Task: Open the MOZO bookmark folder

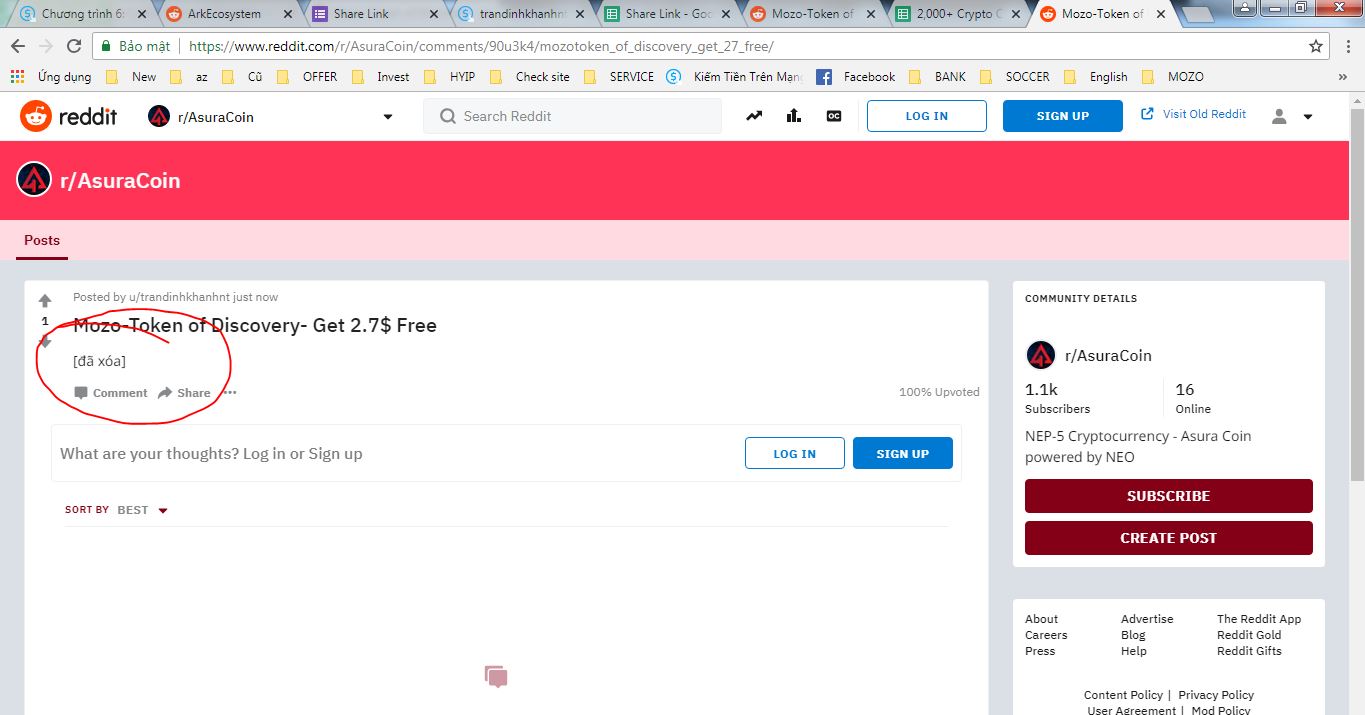Action: click(1175, 77)
